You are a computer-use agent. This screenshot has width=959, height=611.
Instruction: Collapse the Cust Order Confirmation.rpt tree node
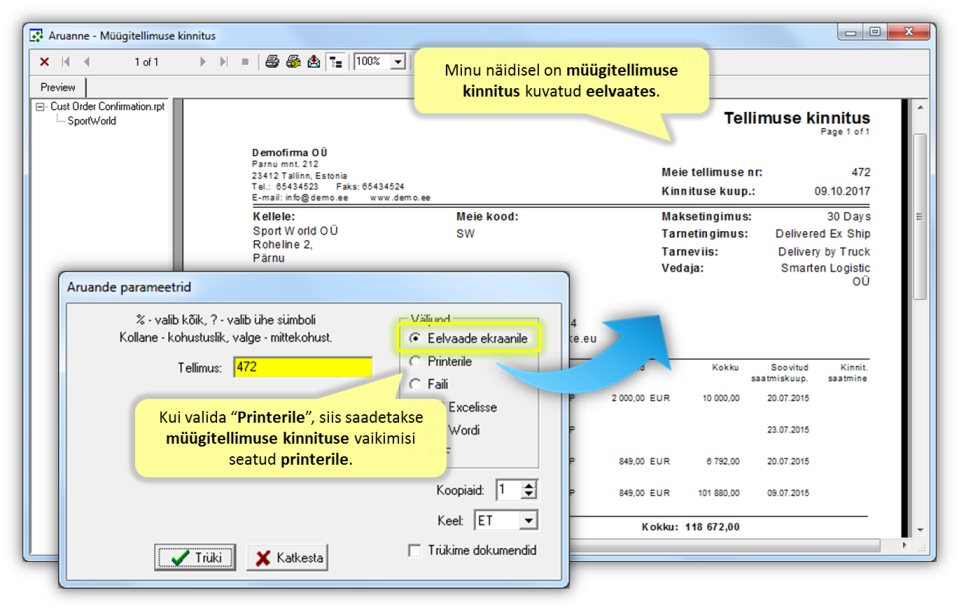(40, 106)
